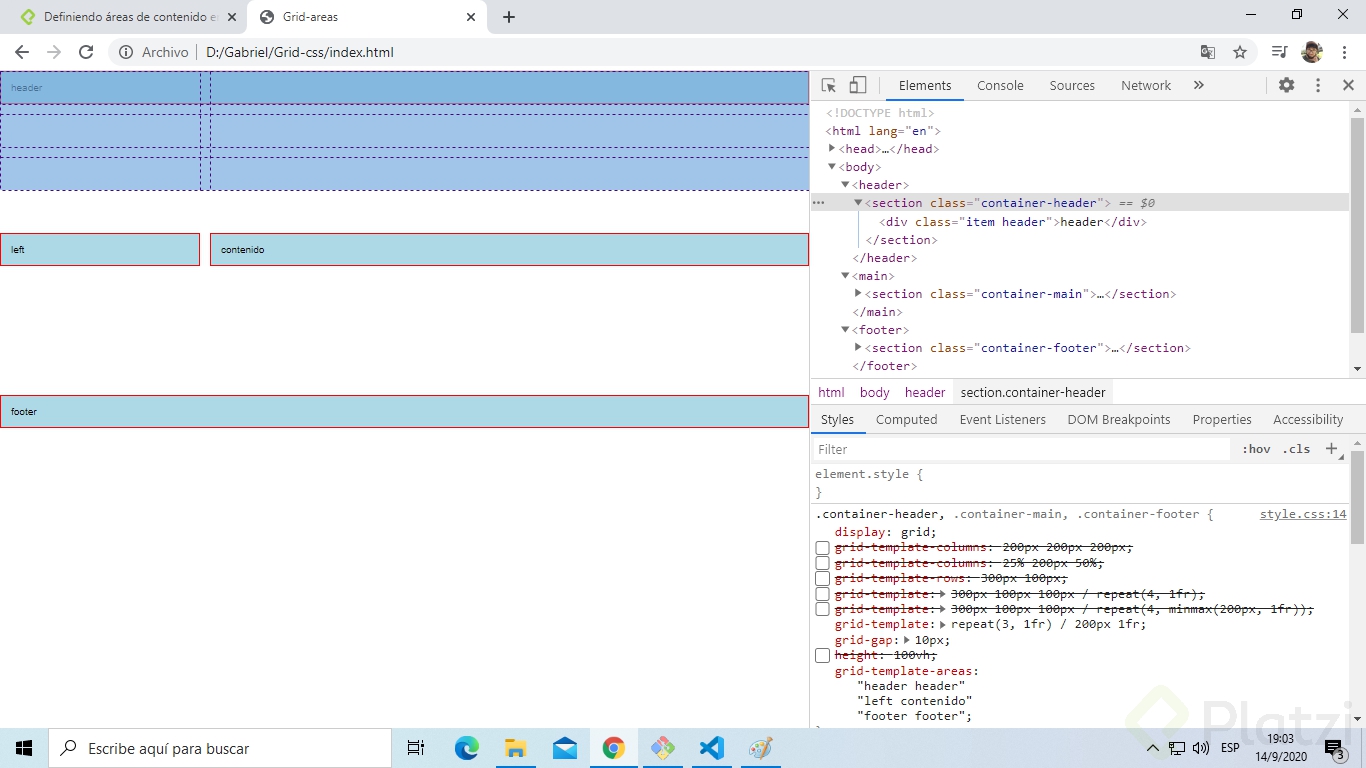1366x768 pixels.
Task: Expand the section container-main node
Action: (858, 293)
